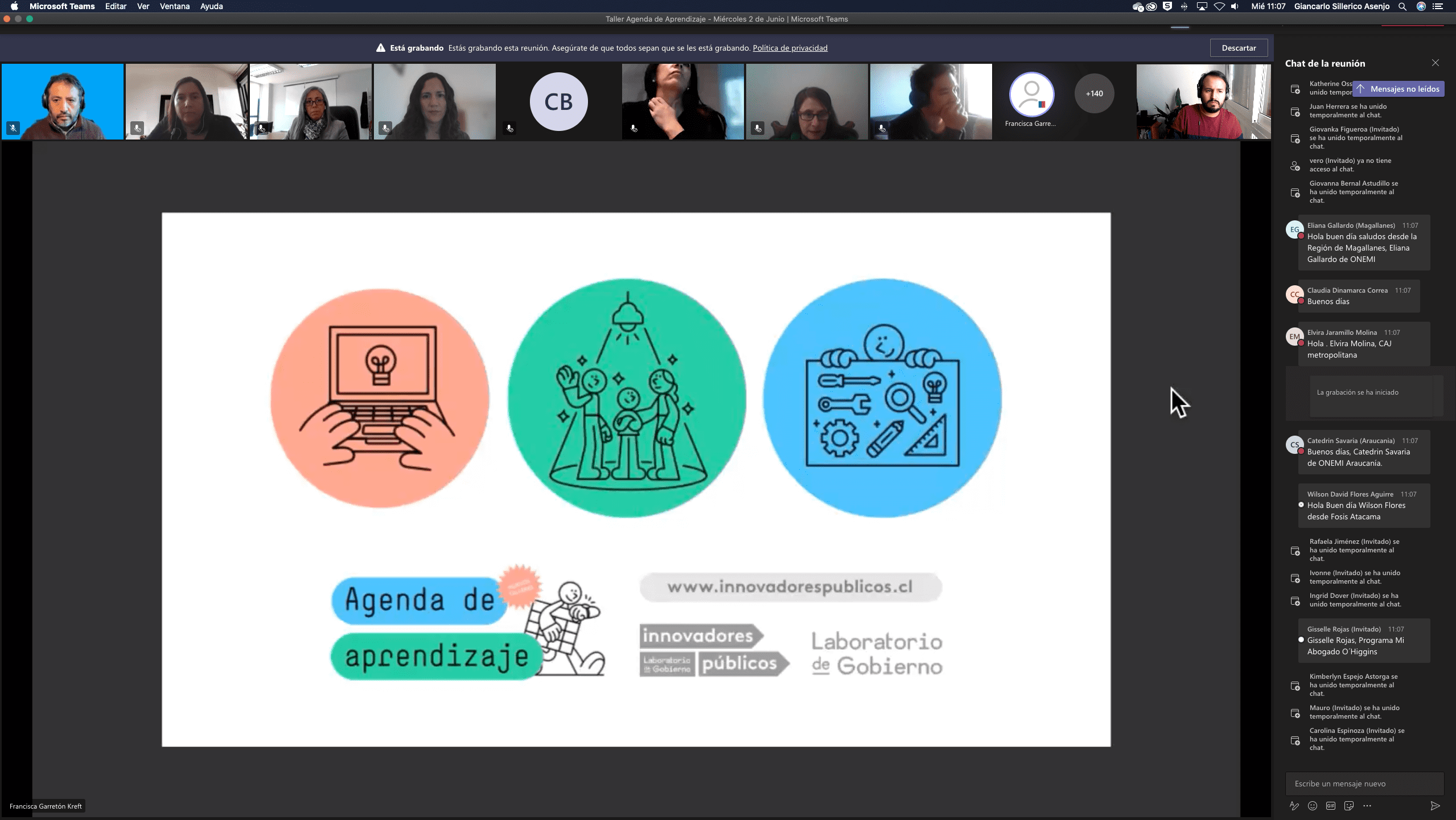Click the Spotlight search icon in menu bar

point(1402,6)
